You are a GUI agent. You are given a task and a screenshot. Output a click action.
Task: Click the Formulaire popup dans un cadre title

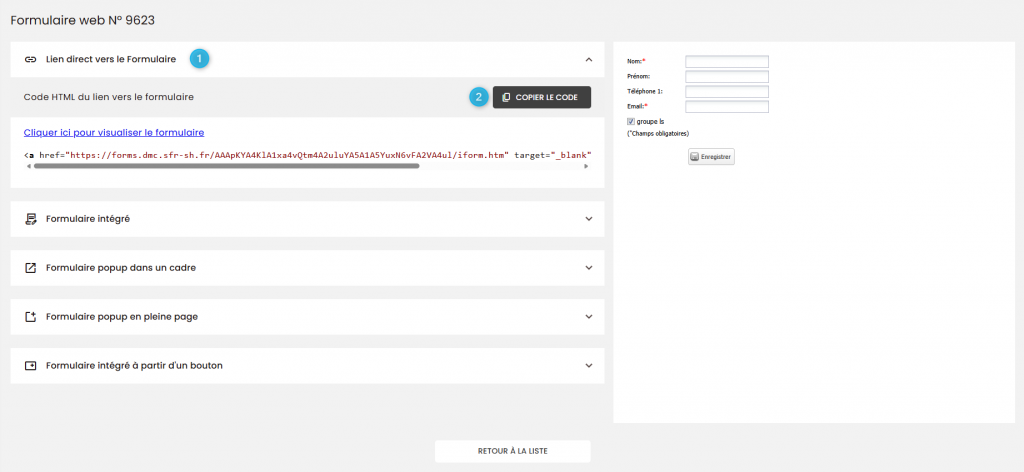pyautogui.click(x=121, y=268)
